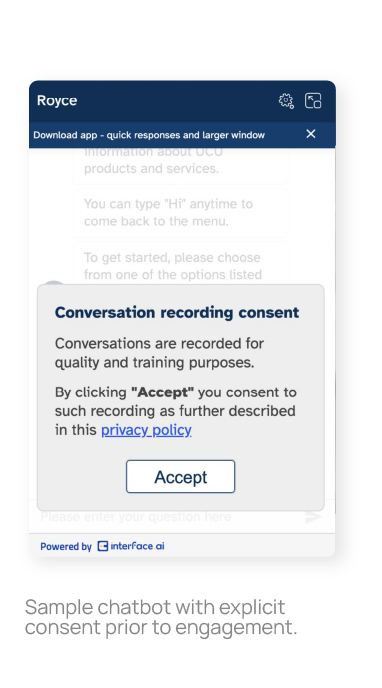Screen dimensions: 382x688
Task: Dismiss the Download app banner with X
Action: (311, 134)
